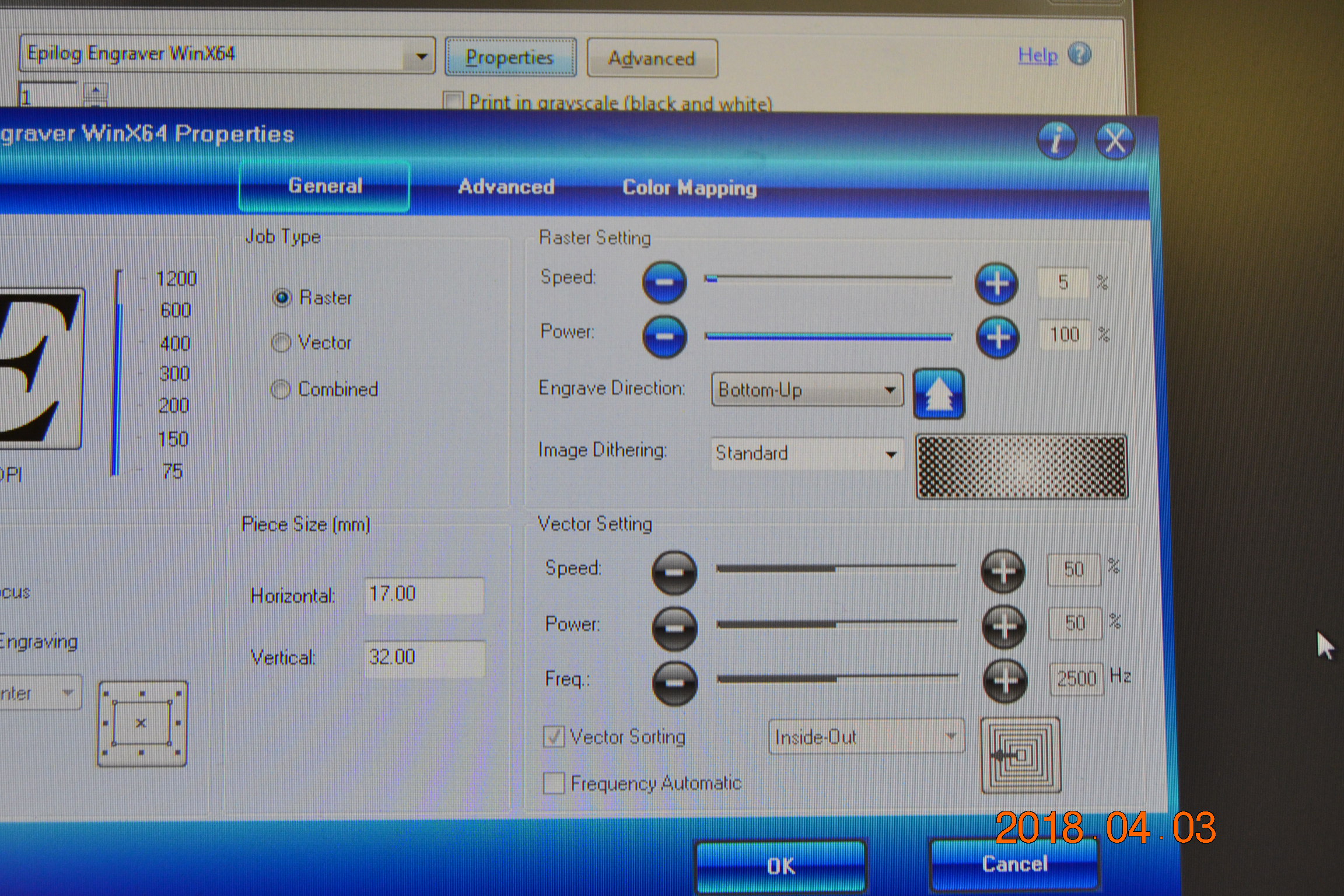The image size is (1344, 896).
Task: Increase Vector Speed with the plus button
Action: click(x=1003, y=571)
